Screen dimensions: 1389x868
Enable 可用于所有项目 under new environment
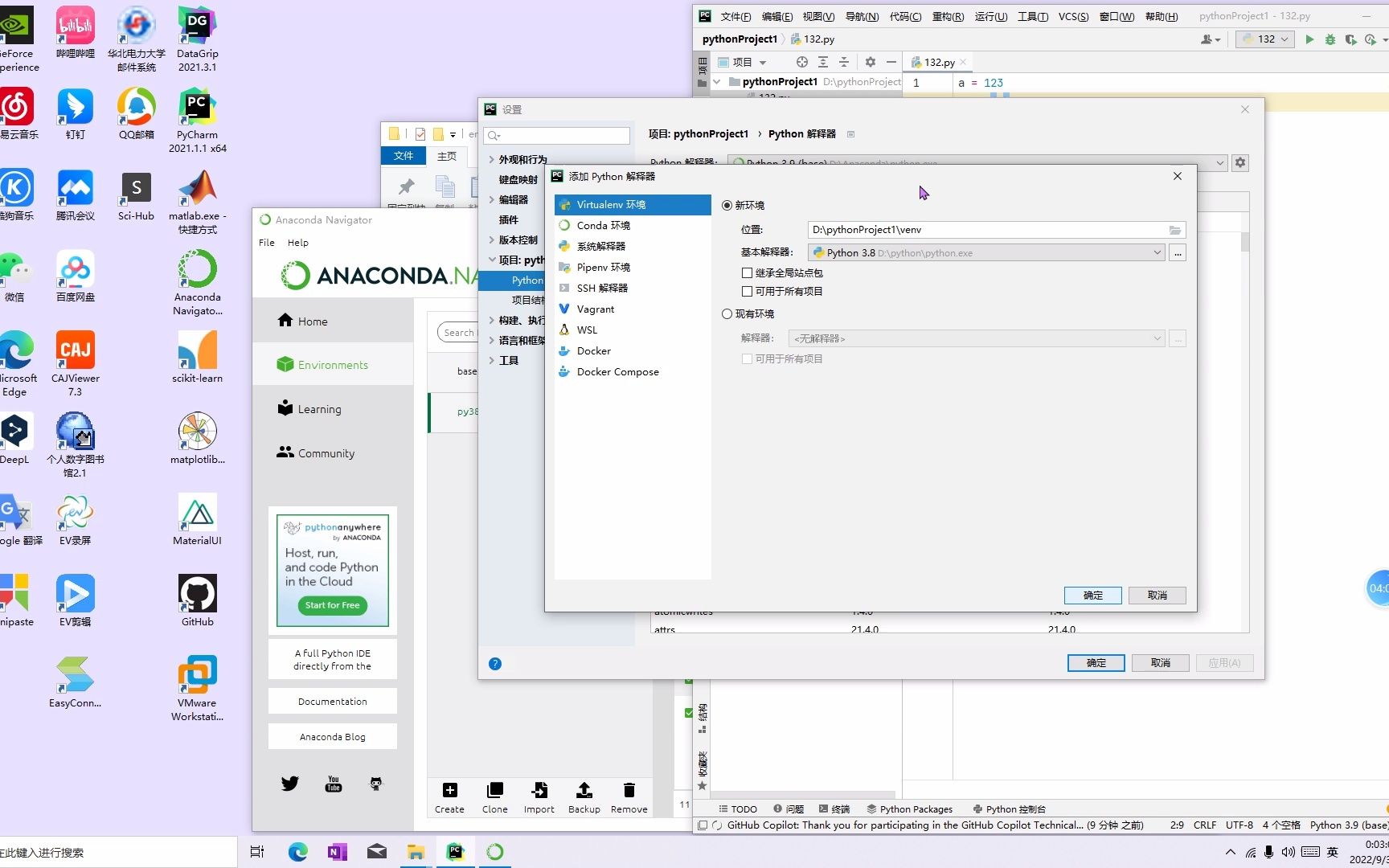tap(747, 292)
